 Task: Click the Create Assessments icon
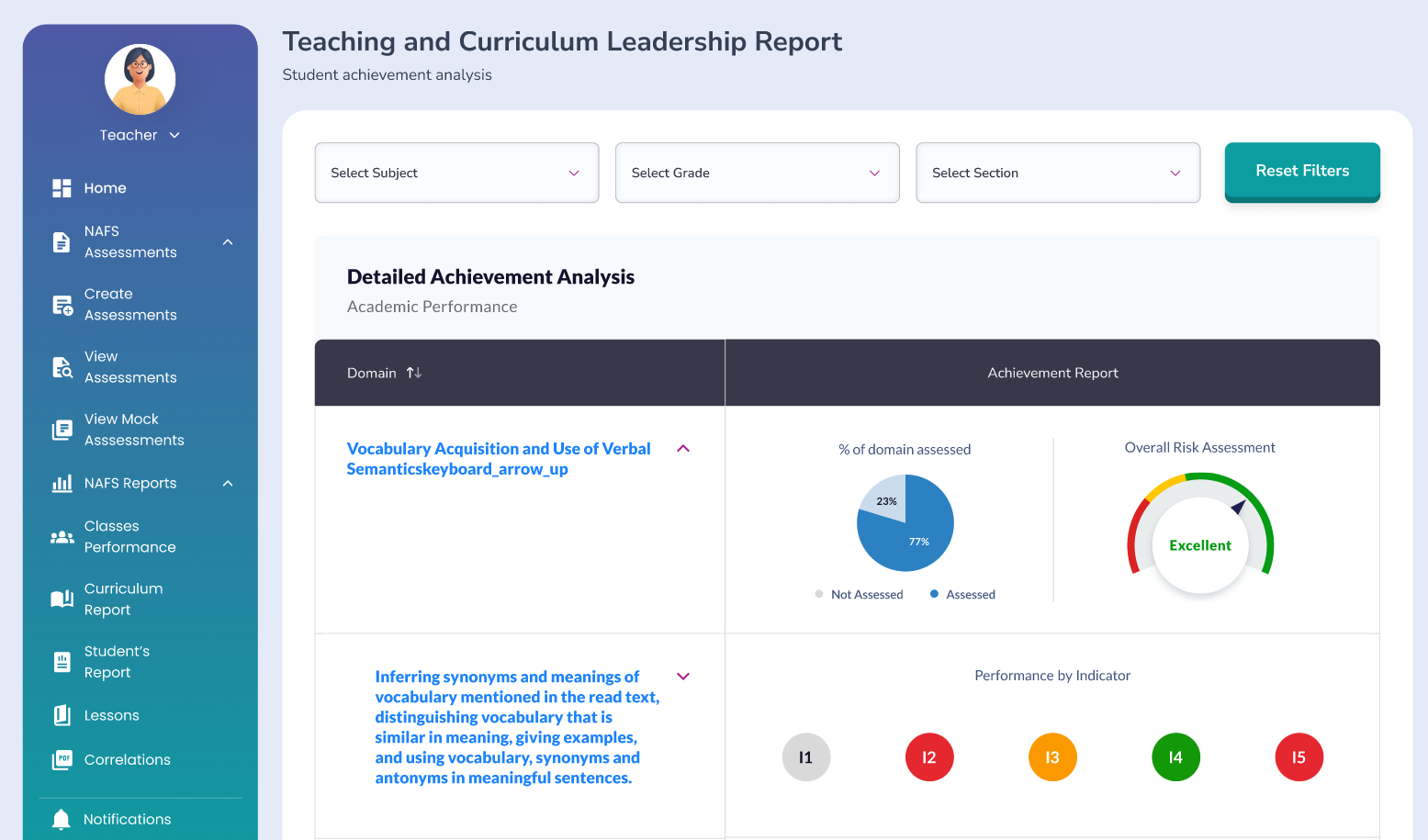[x=62, y=305]
